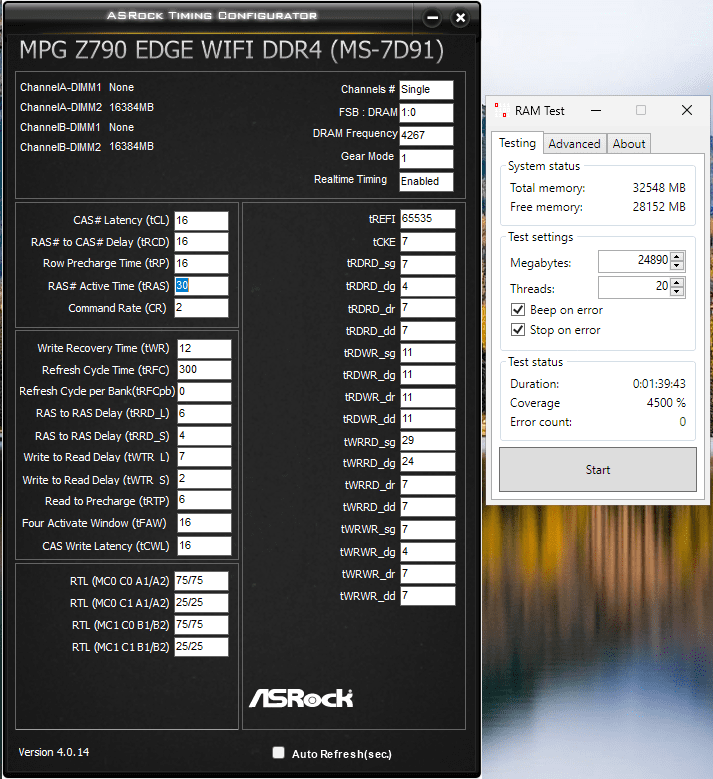
Task: Enable the Auto Refresh(sec.) checkbox
Action: (278, 753)
